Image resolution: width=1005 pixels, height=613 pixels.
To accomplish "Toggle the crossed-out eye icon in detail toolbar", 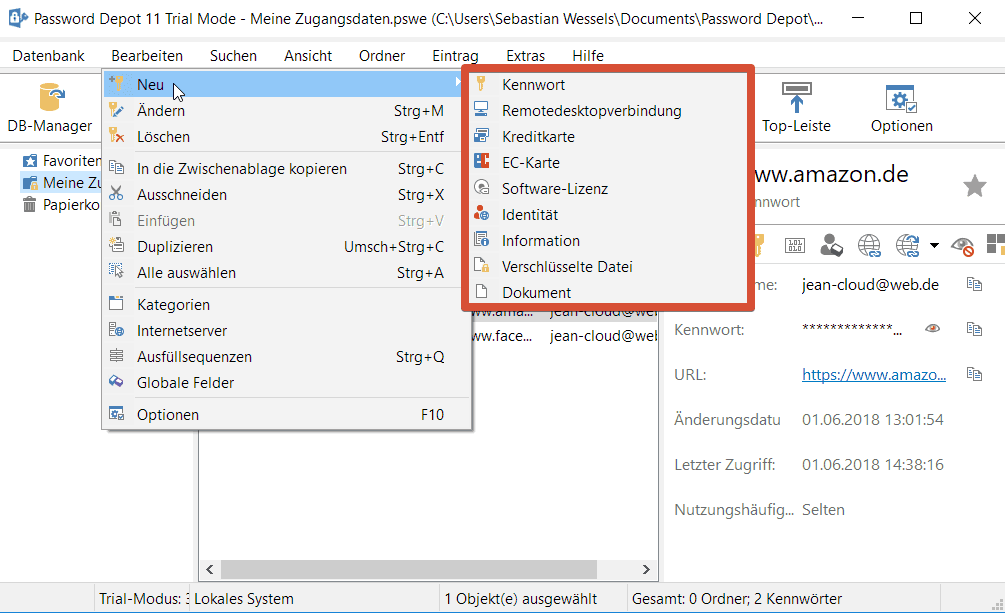I will click(x=963, y=246).
